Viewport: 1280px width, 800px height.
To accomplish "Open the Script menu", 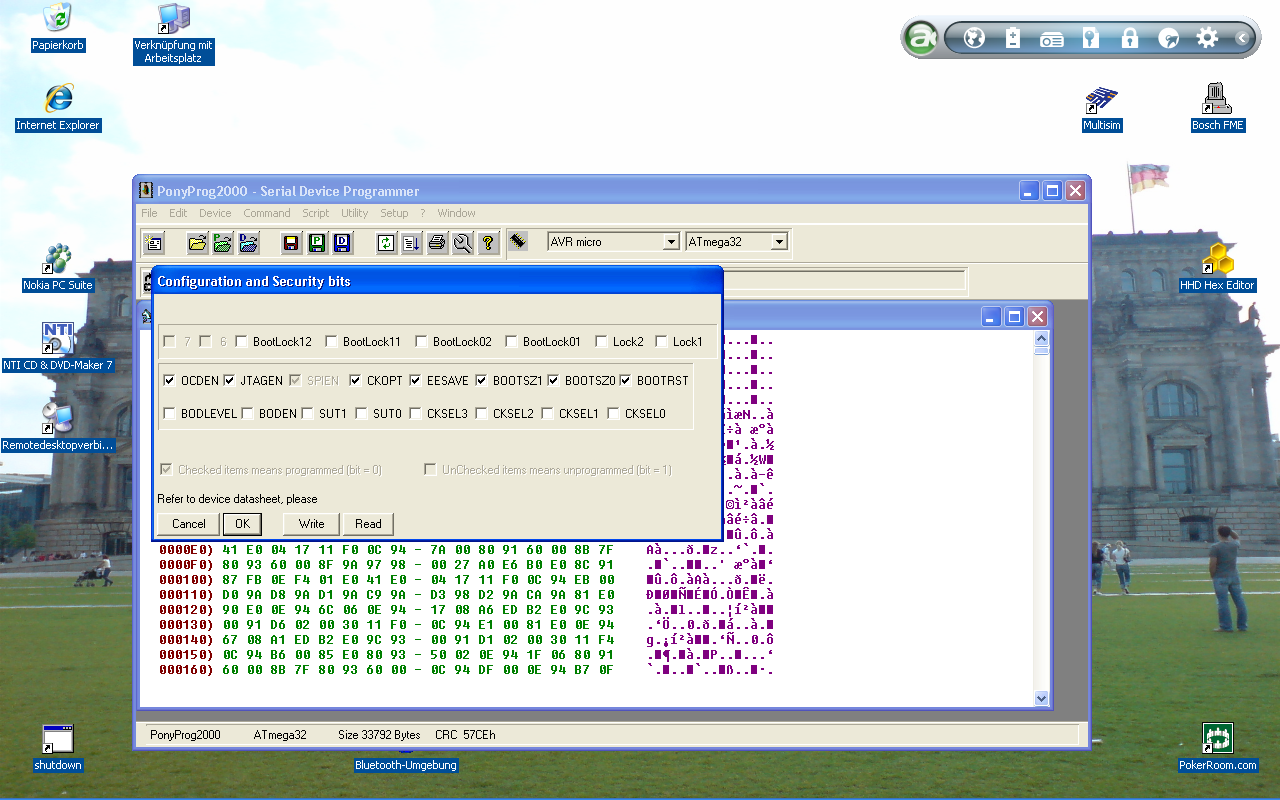I will [316, 213].
